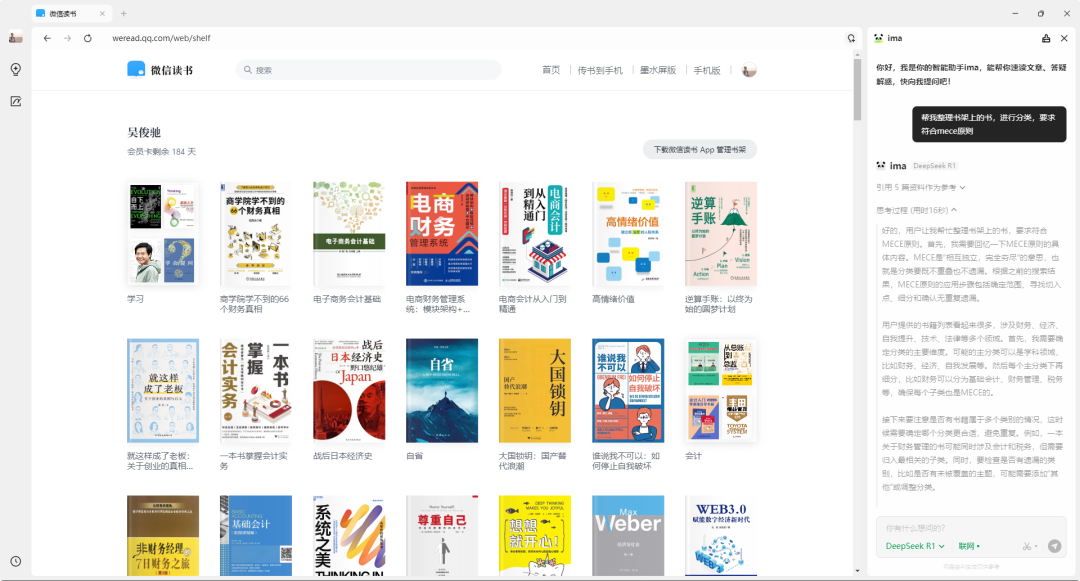Open 就这样成了老板 book cover
1080x581 pixels.
pyautogui.click(x=163, y=390)
